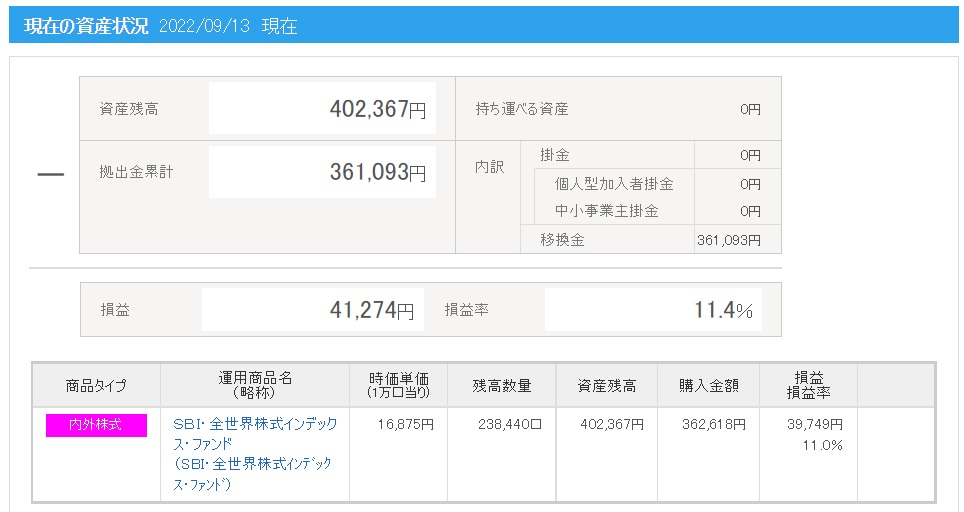Click the pink 内外株式 product type tag

(x=96, y=425)
